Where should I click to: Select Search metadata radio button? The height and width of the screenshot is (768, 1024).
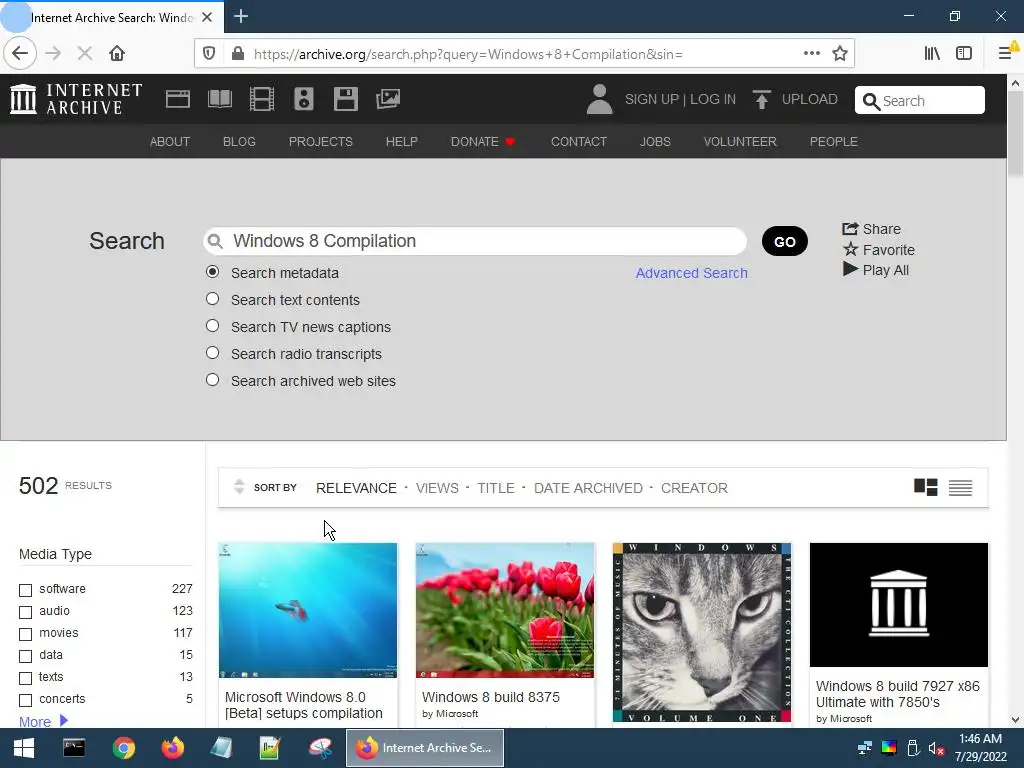212,272
